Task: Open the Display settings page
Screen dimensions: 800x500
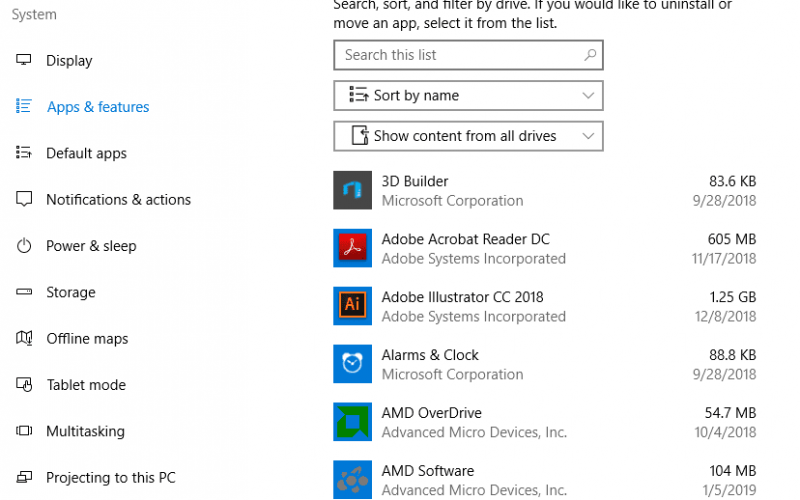Action: pos(69,61)
